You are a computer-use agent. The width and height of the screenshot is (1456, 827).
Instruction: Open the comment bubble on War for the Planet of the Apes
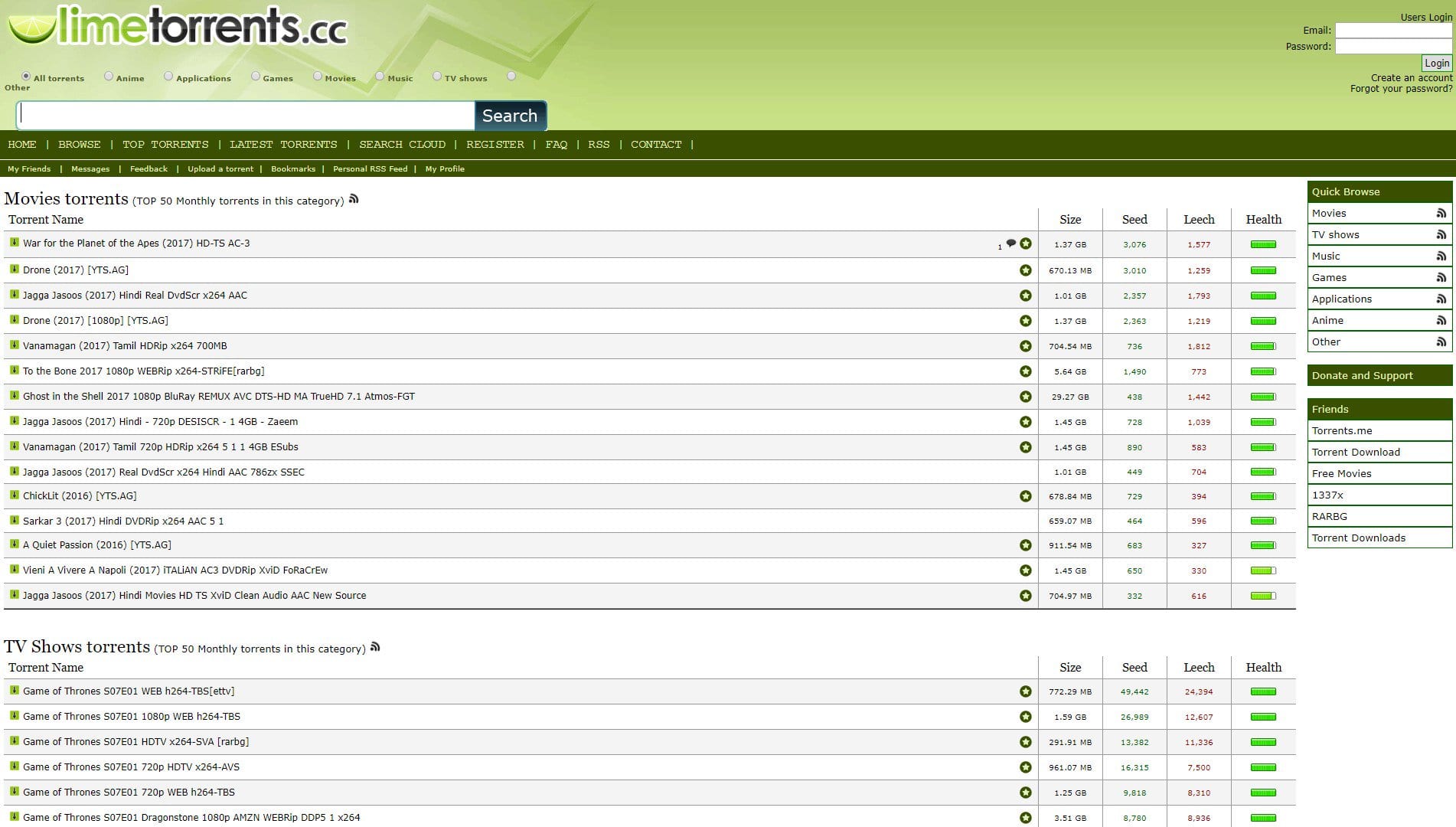pyautogui.click(x=1011, y=243)
